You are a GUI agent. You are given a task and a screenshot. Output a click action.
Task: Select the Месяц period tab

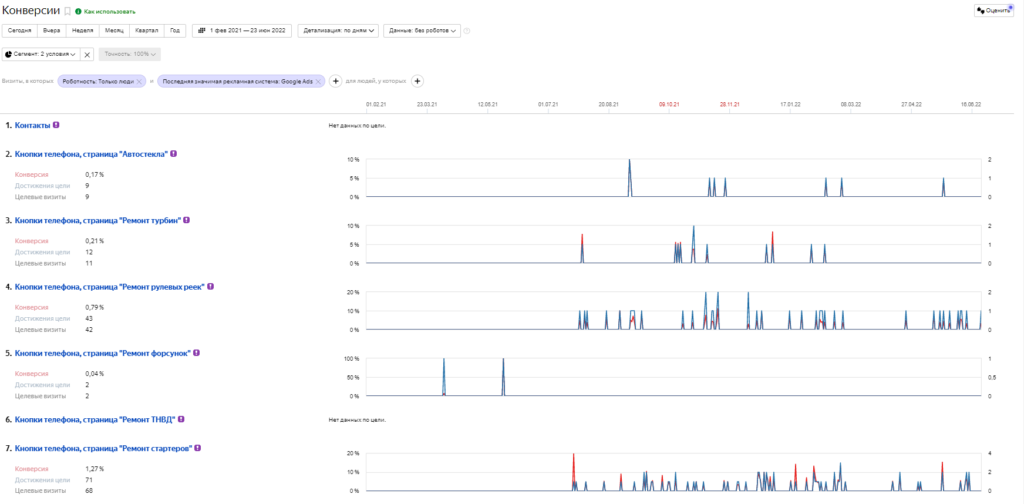[x=114, y=31]
